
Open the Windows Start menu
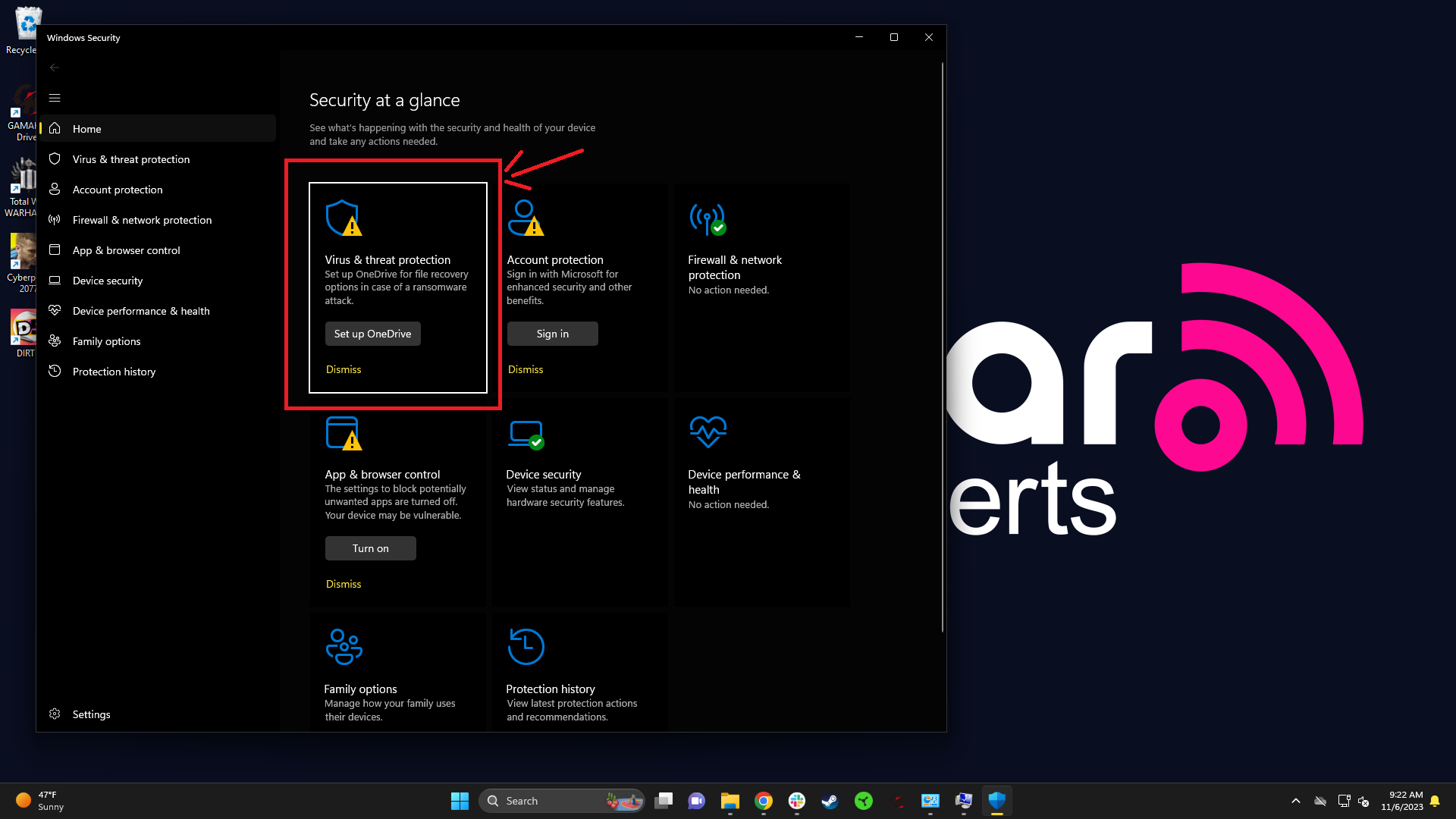click(x=460, y=801)
